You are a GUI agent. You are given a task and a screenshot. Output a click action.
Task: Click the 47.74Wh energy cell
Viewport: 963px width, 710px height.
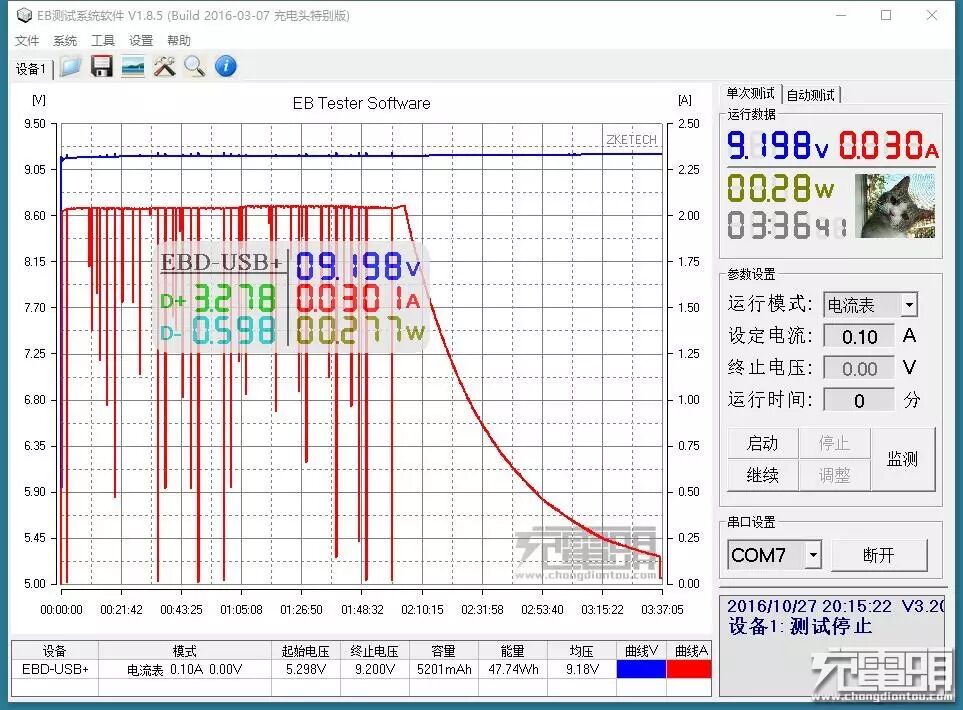click(x=513, y=669)
